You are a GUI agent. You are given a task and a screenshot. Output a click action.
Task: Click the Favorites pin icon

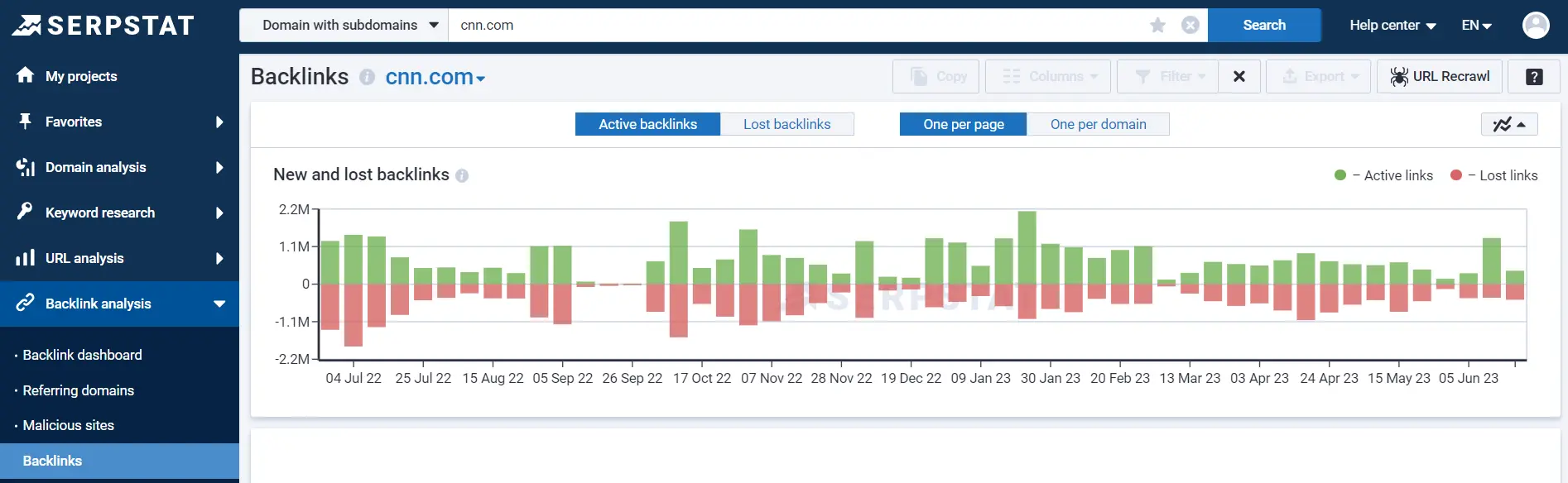click(x=26, y=122)
